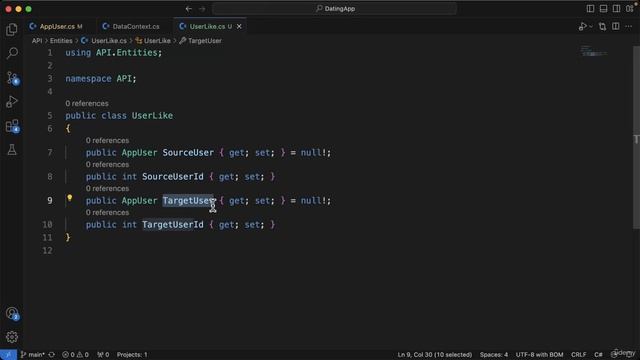The height and width of the screenshot is (360, 640).
Task: Open errors and warnings count in status bar
Action: click(x=76, y=355)
